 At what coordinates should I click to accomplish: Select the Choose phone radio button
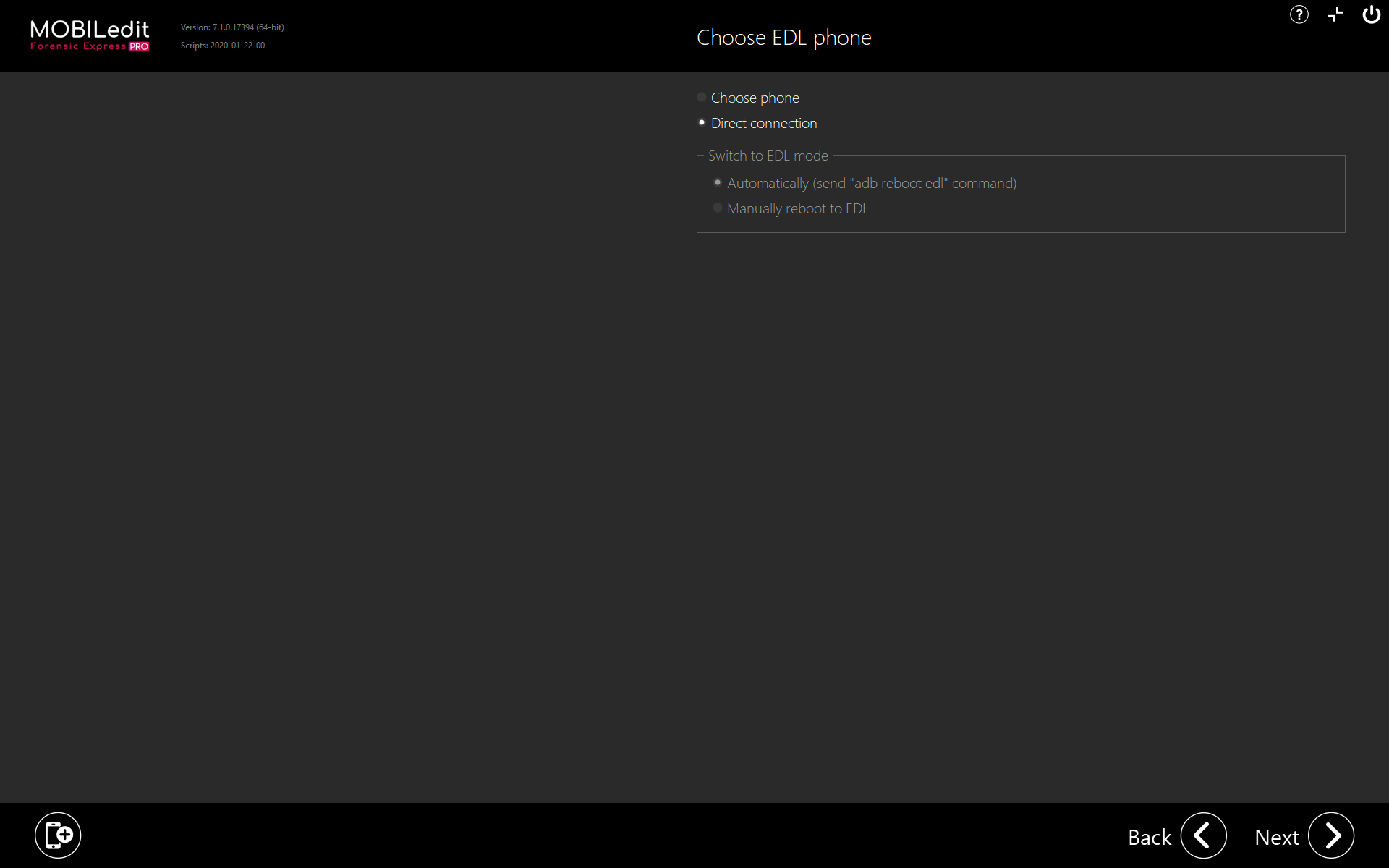pos(702,97)
